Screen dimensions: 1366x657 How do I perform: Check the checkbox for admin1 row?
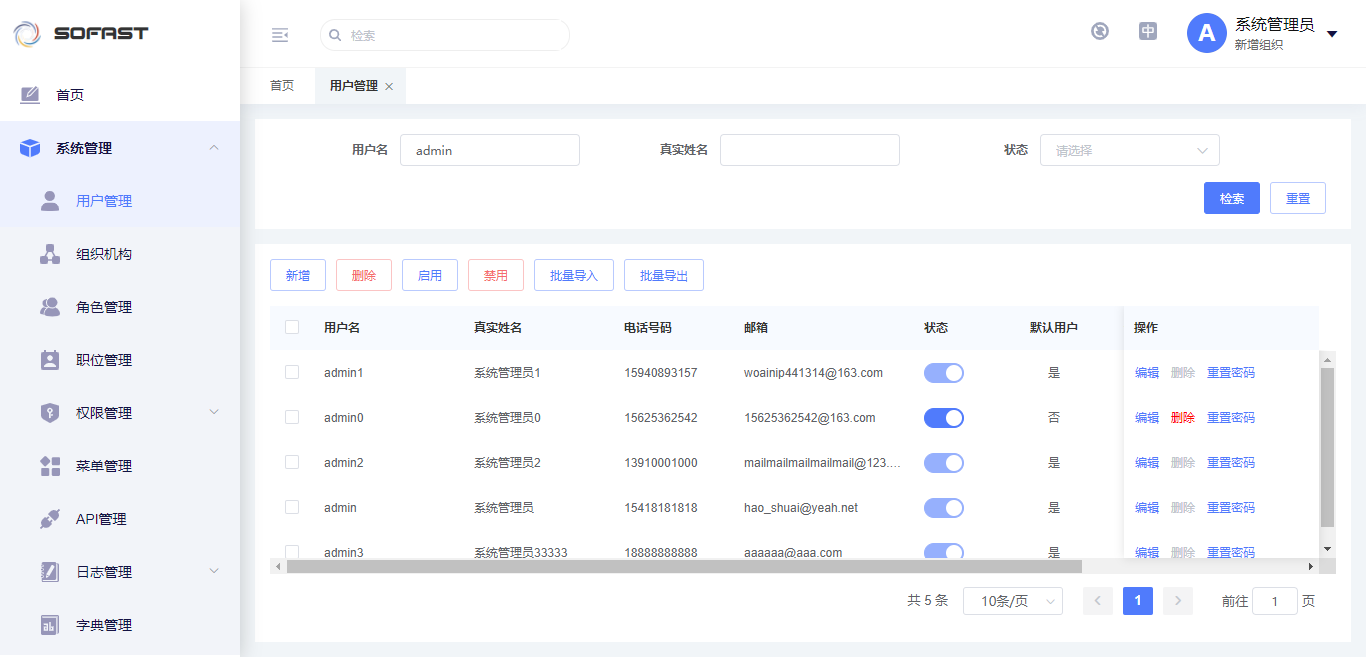[x=292, y=372]
